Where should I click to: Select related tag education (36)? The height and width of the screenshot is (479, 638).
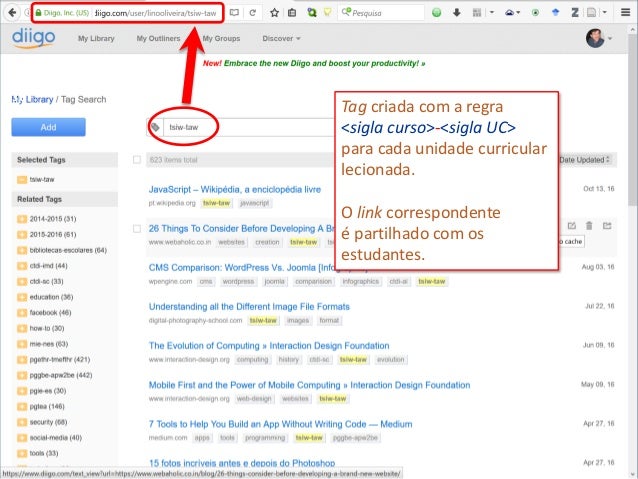click(51, 297)
